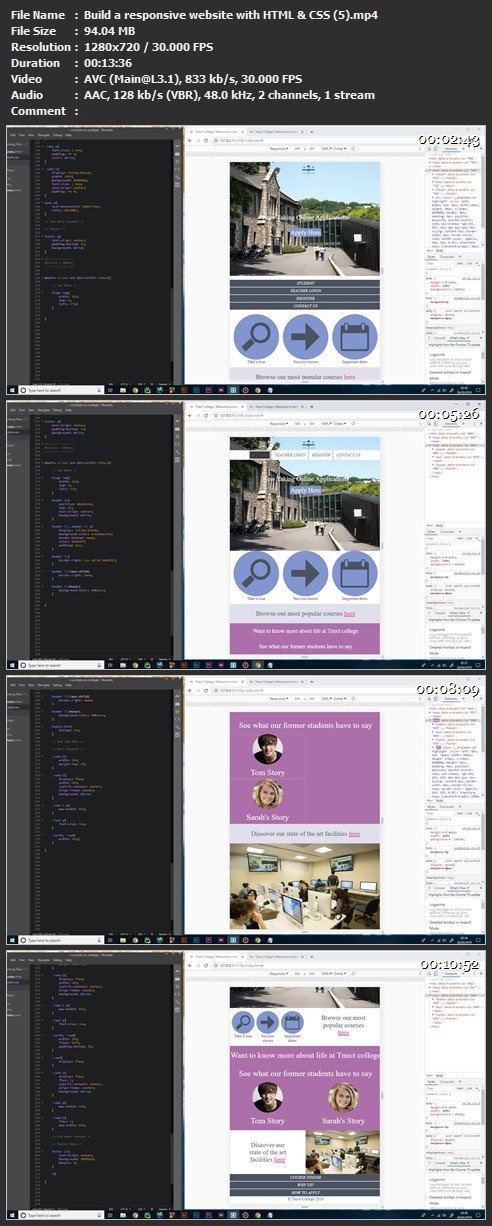Open the CONTACT US nav link in the 00:02:43 frame
Screen dimensions: 492x1226
point(306,306)
